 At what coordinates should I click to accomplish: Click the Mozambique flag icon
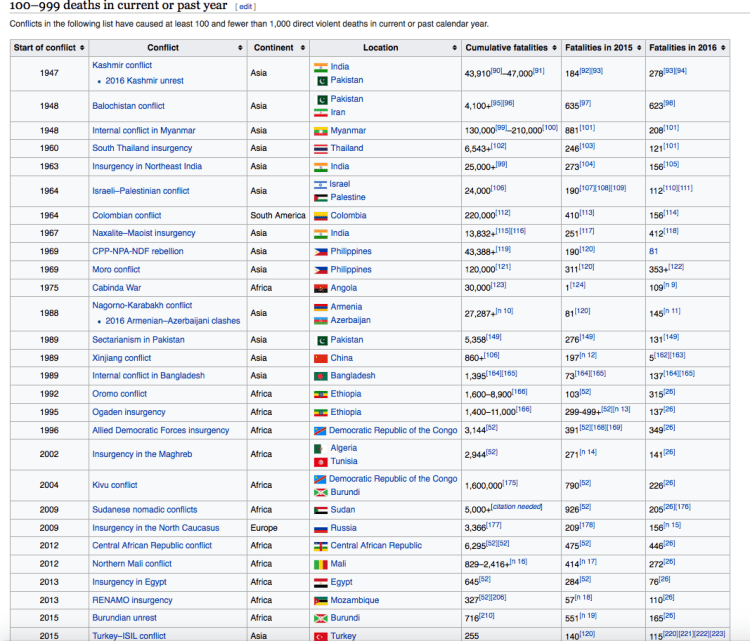[321, 600]
